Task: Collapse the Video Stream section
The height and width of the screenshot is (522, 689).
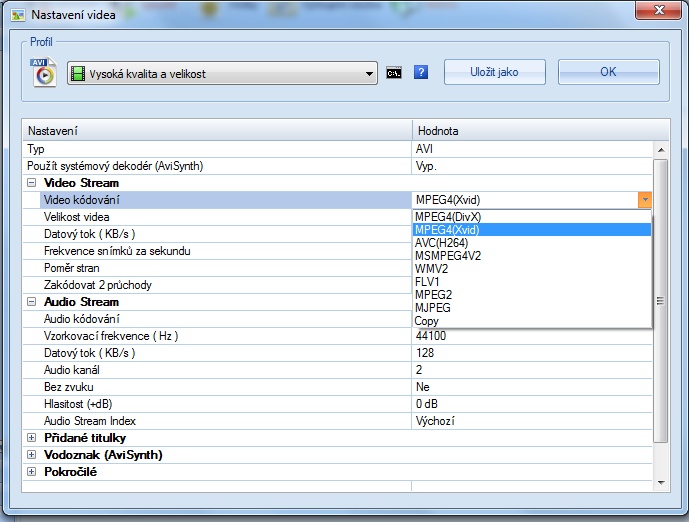Action: 32,183
